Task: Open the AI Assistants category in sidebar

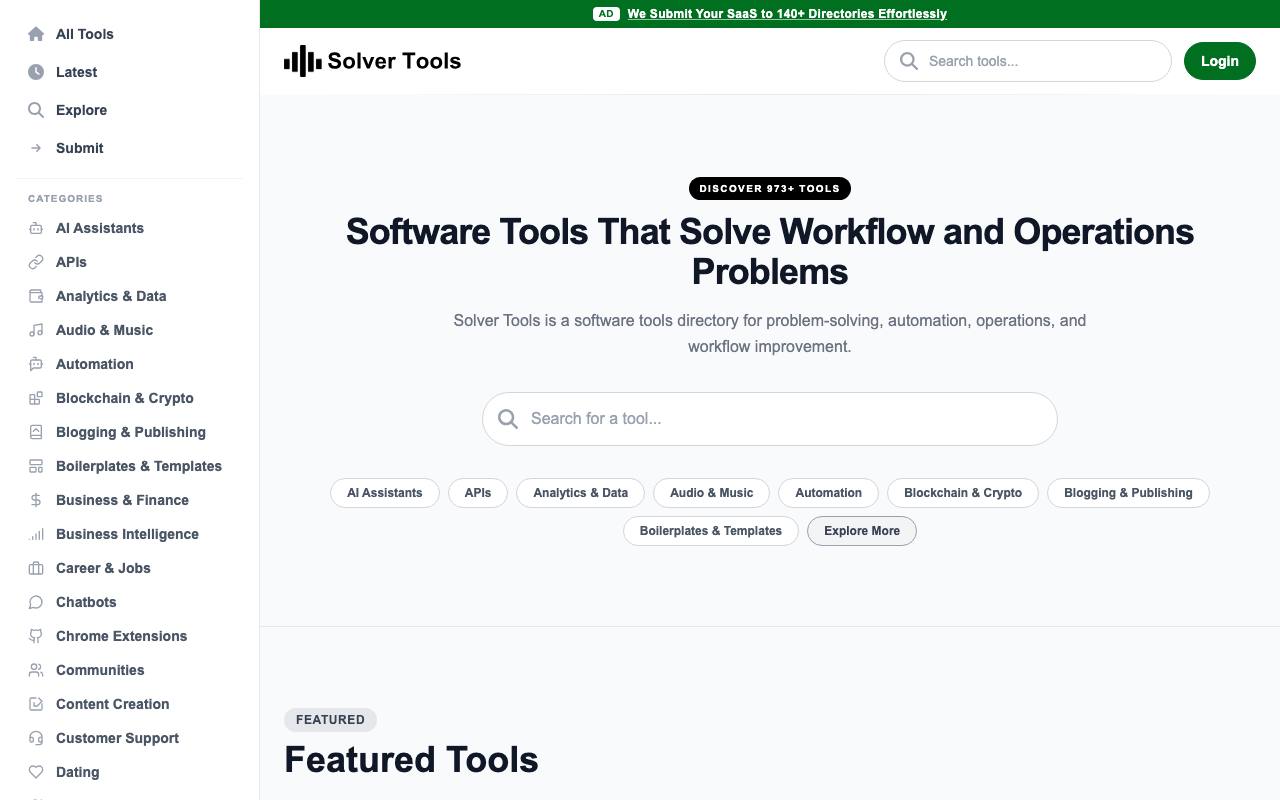Action: click(x=130, y=228)
